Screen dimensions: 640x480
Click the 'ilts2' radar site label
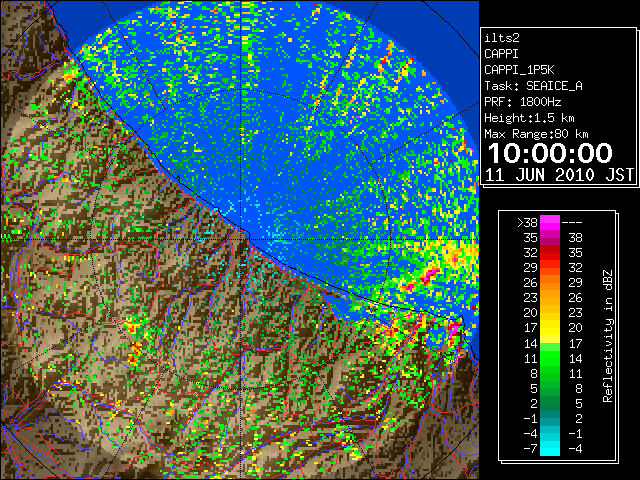[x=502, y=38]
